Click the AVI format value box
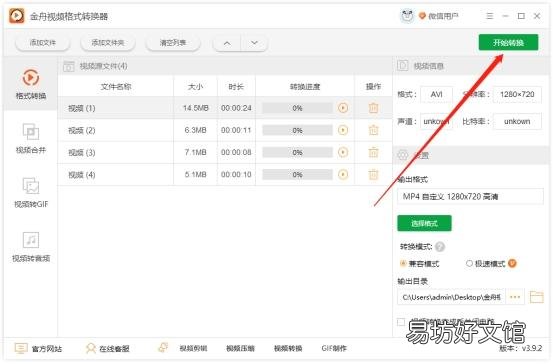The image size is (553, 364). pyautogui.click(x=437, y=95)
